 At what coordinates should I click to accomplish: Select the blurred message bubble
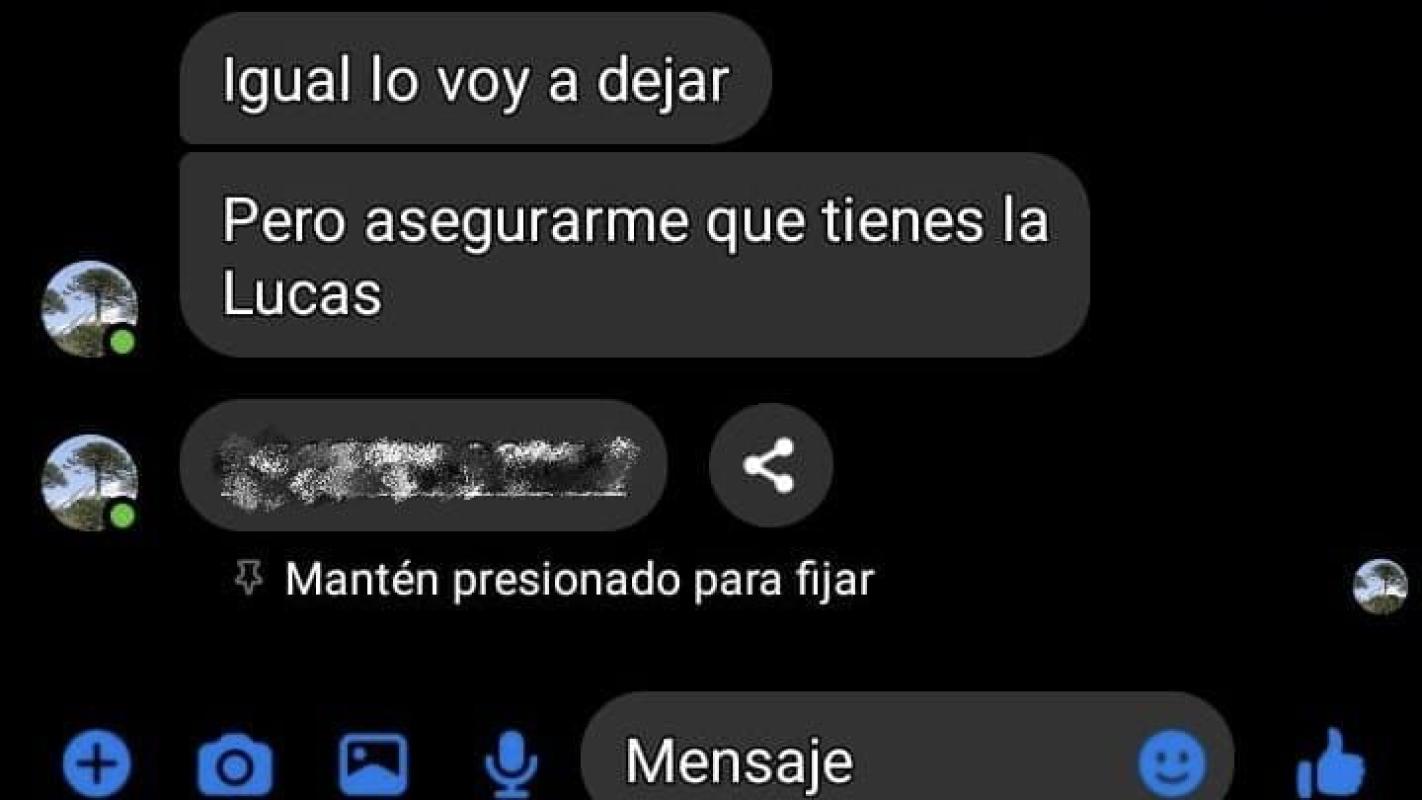423,465
